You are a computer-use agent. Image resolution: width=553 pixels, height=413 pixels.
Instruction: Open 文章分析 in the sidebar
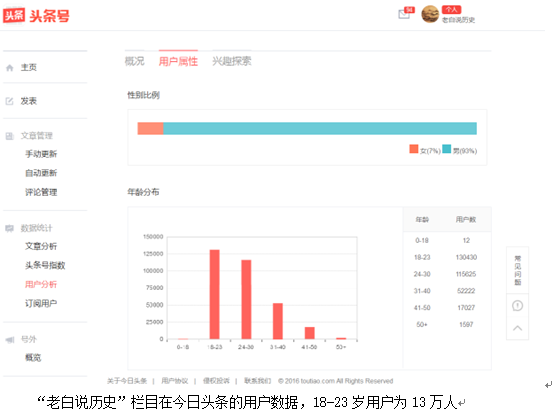pyautogui.click(x=41, y=246)
